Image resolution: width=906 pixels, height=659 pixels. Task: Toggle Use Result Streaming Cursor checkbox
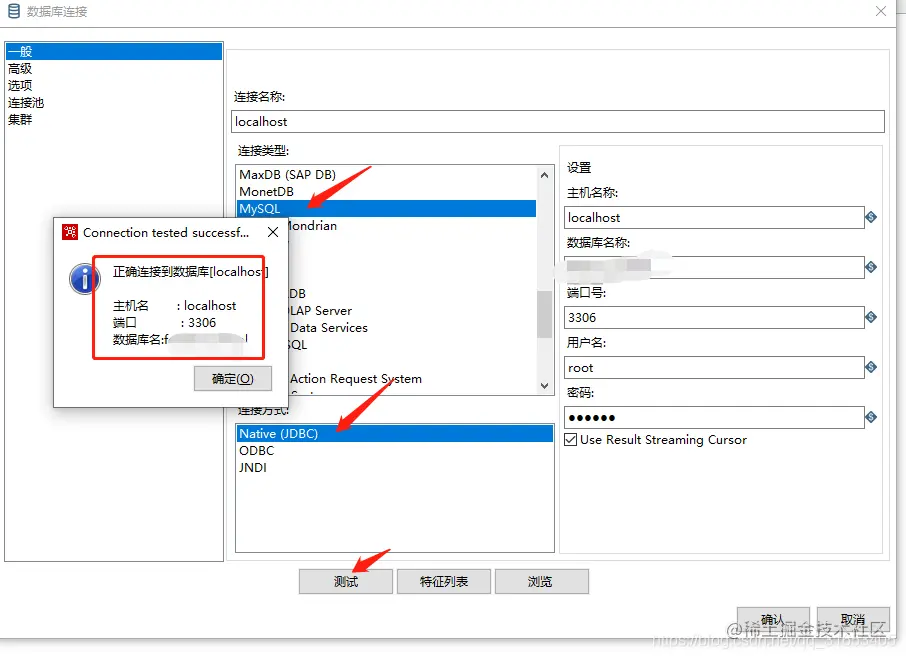571,440
